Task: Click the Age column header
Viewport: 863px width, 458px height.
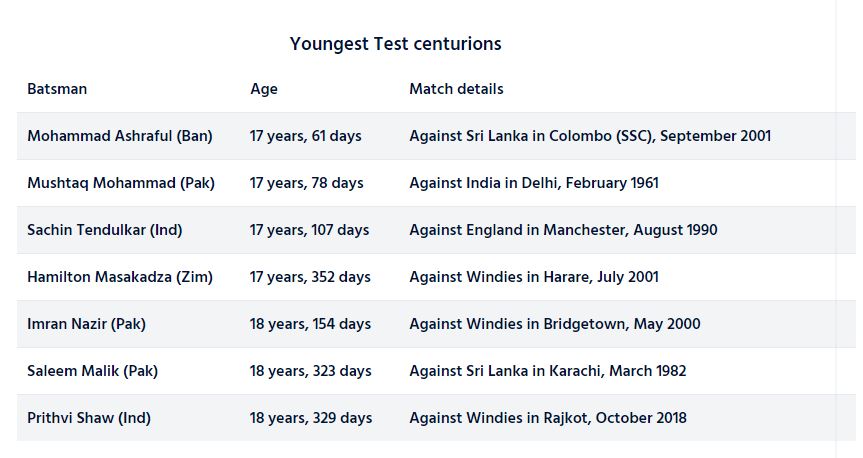Action: click(264, 89)
